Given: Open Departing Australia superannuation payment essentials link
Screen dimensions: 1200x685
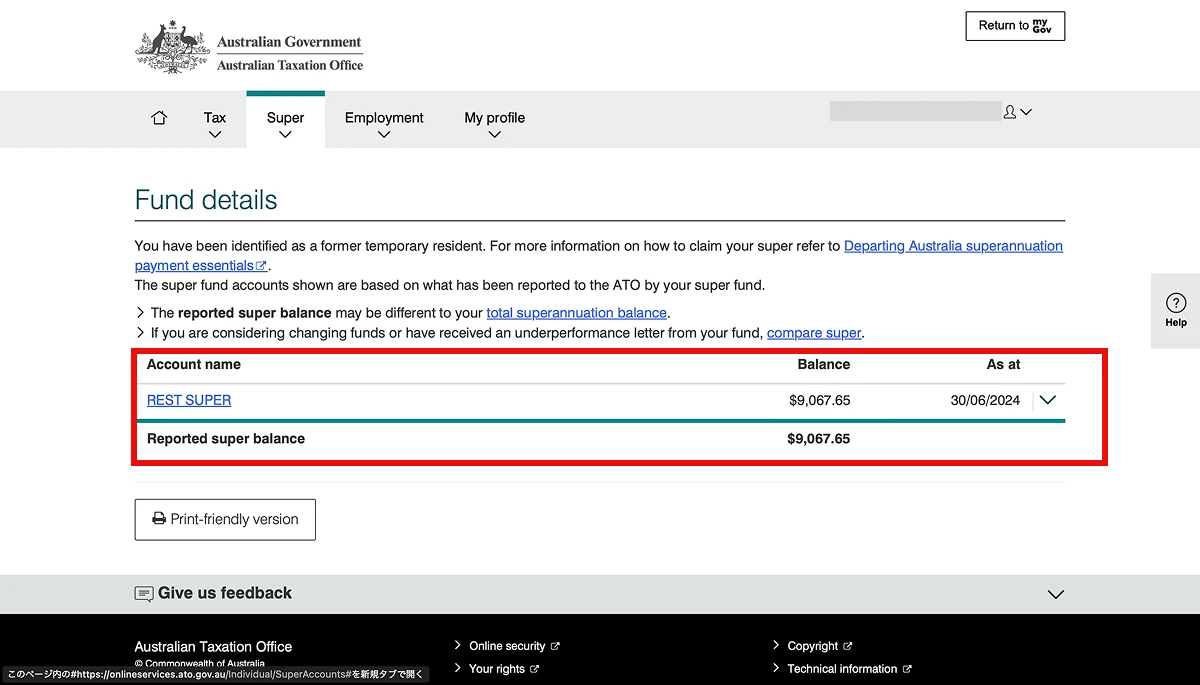Looking at the screenshot, I should tap(952, 246).
